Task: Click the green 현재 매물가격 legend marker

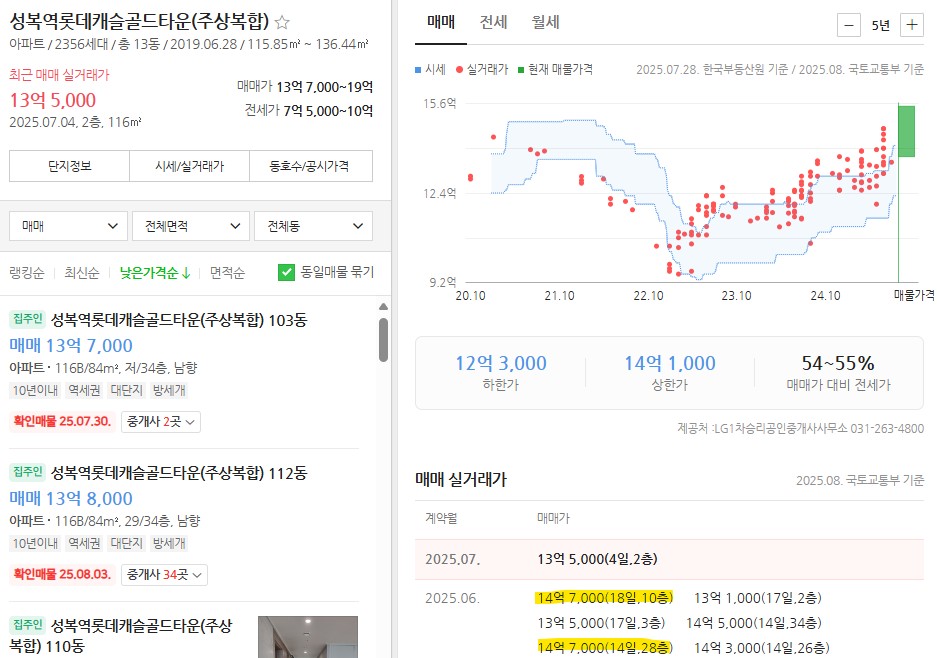Action: [x=521, y=70]
